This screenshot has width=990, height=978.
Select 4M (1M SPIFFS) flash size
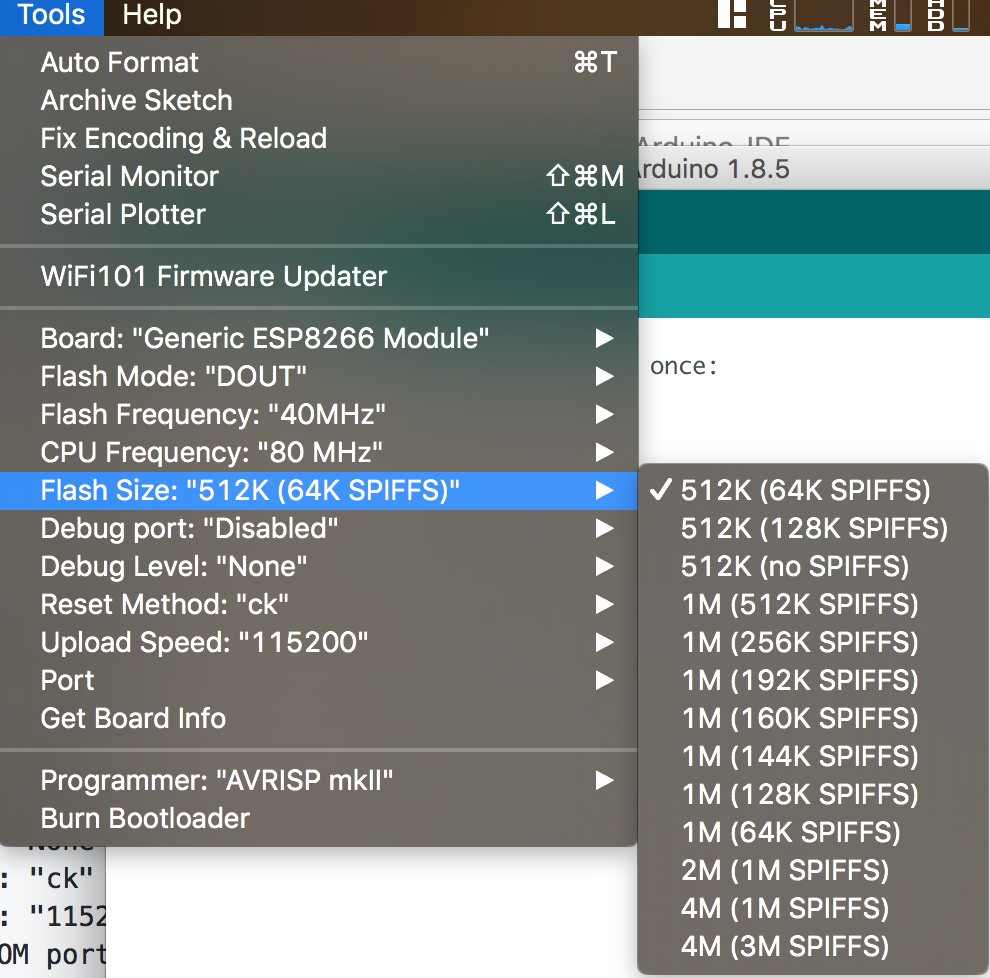pyautogui.click(x=813, y=908)
